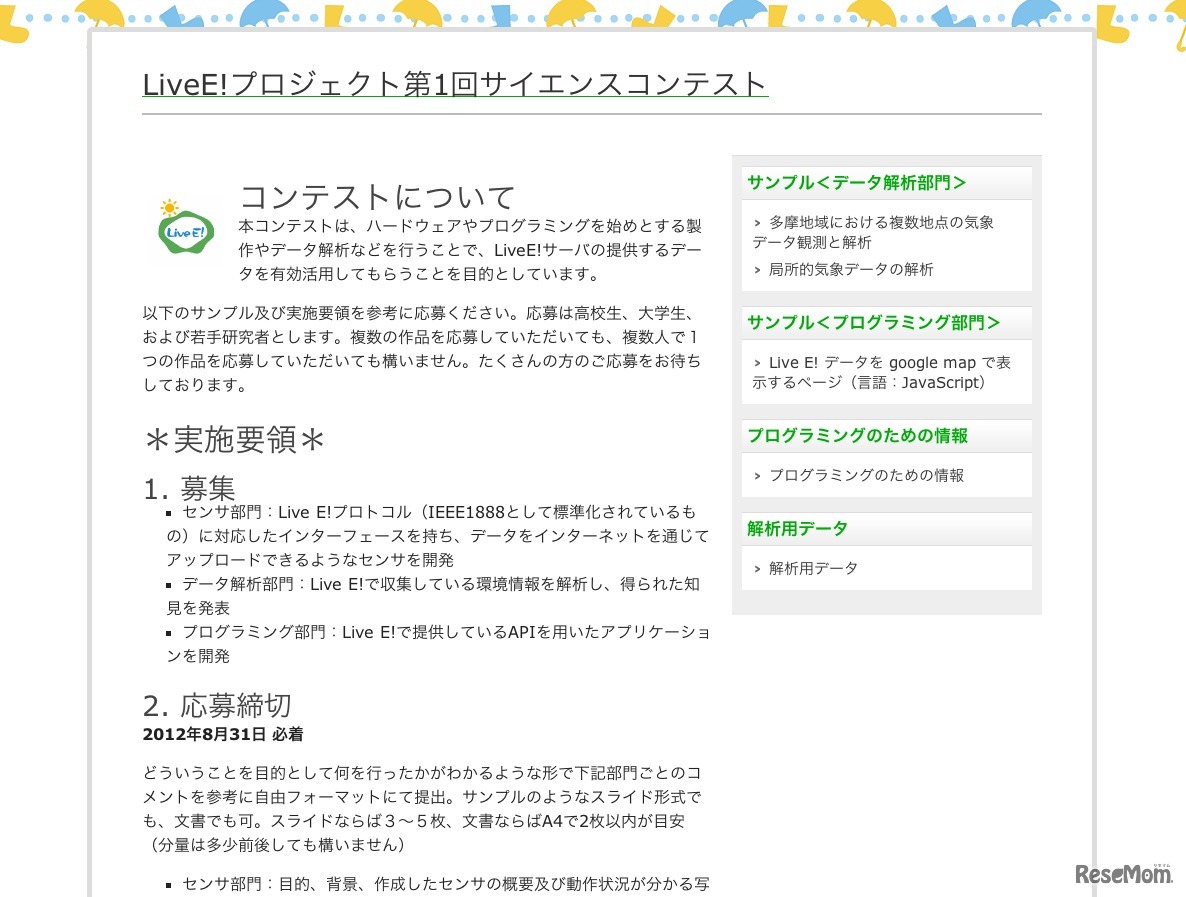Image resolution: width=1186 pixels, height=897 pixels.
Task: Open 多摩地域における複数地点の気象データ観測と解析 sample link
Action: click(874, 232)
